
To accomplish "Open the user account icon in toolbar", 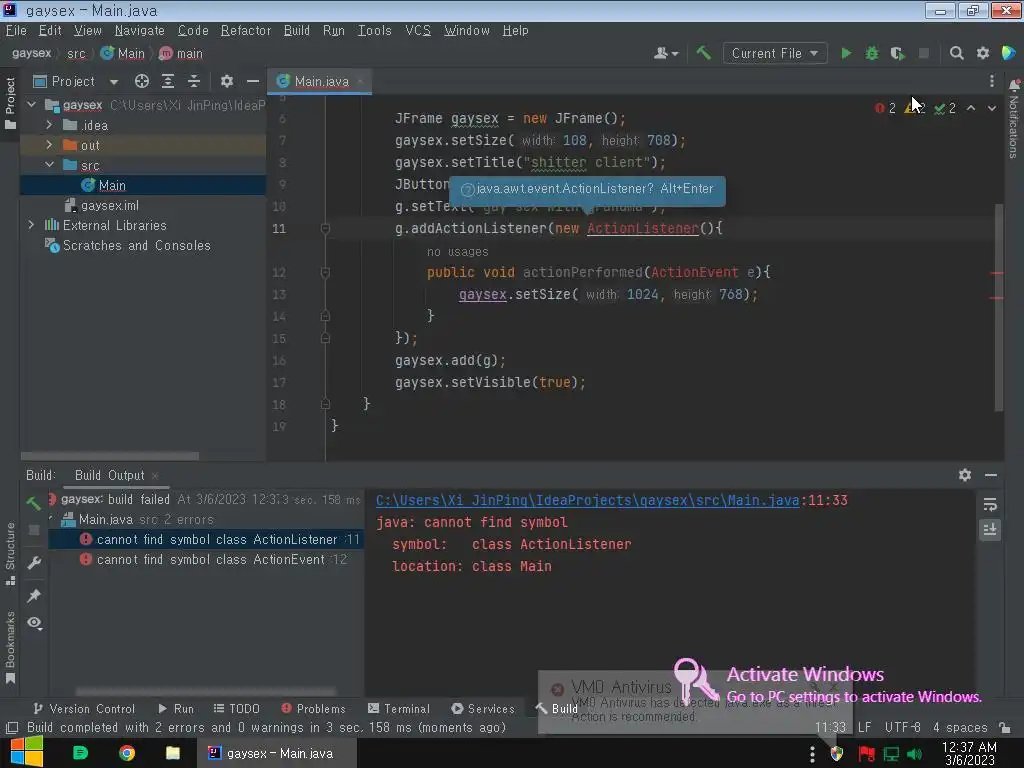I will 666,54.
